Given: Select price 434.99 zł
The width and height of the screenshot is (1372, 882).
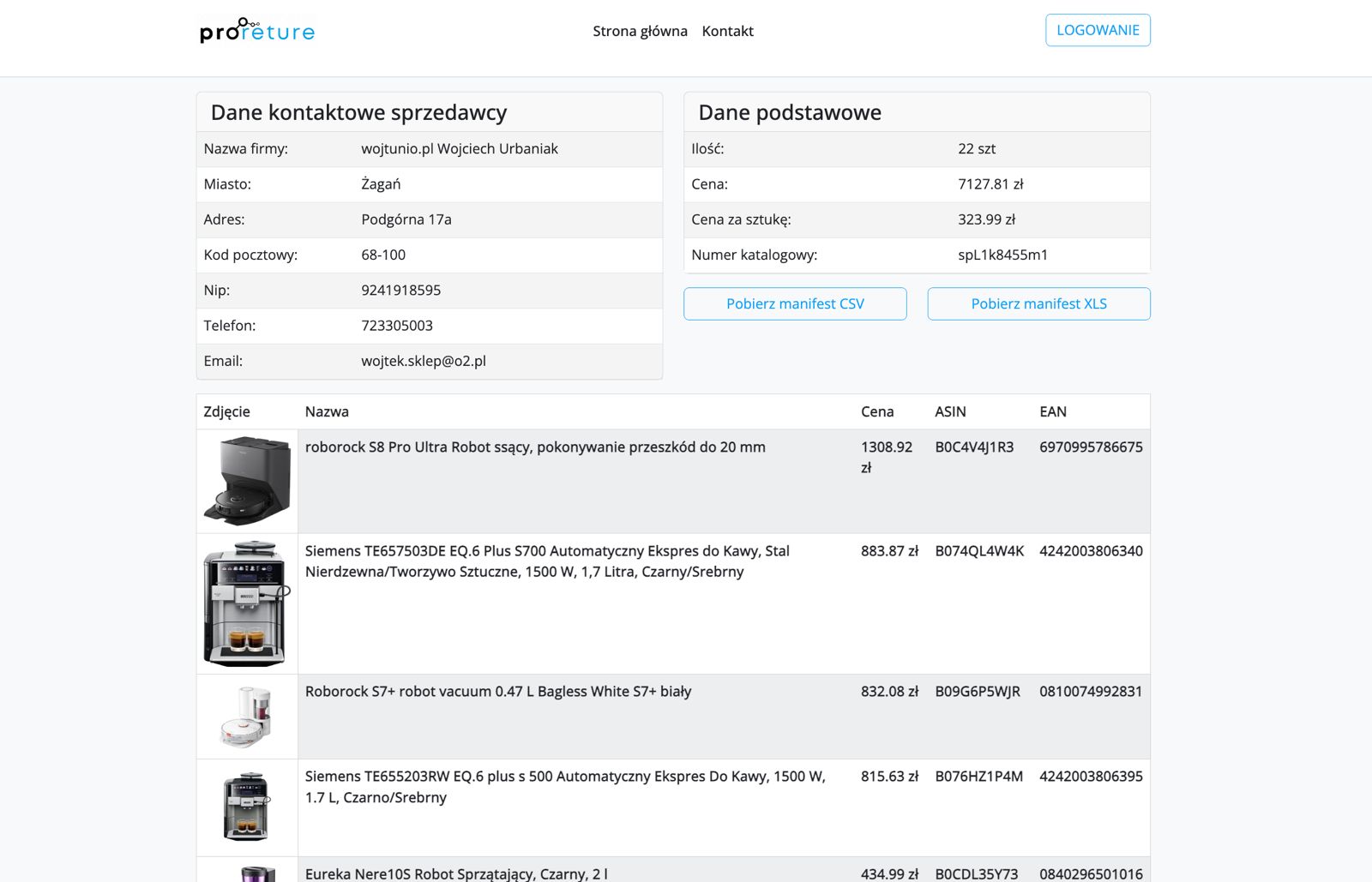Looking at the screenshot, I should [x=889, y=873].
